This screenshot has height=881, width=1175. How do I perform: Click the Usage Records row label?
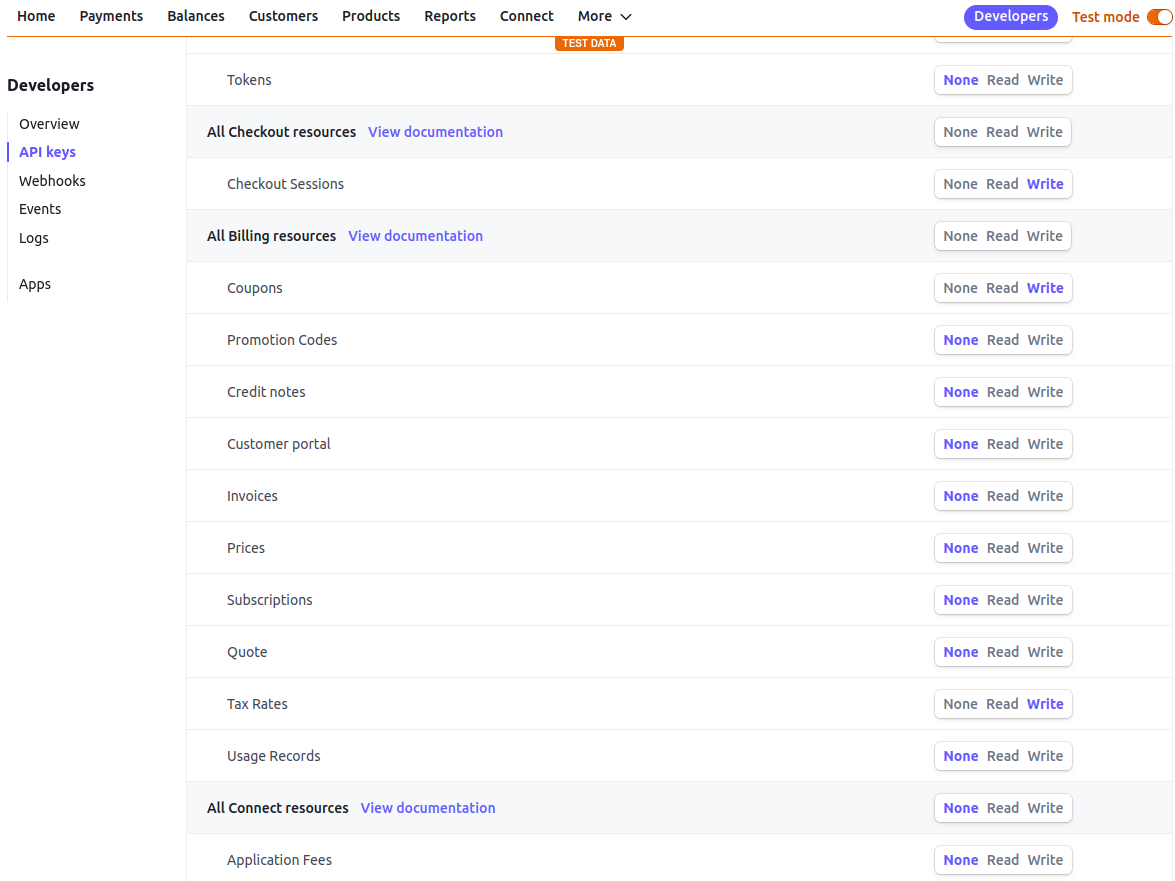[274, 756]
